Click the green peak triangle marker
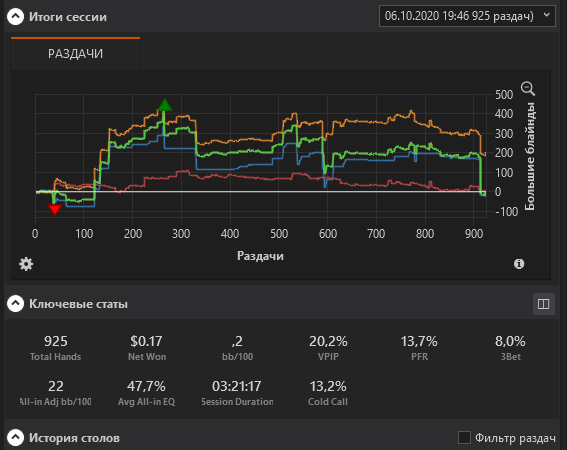The height and width of the screenshot is (450, 567). tap(165, 105)
